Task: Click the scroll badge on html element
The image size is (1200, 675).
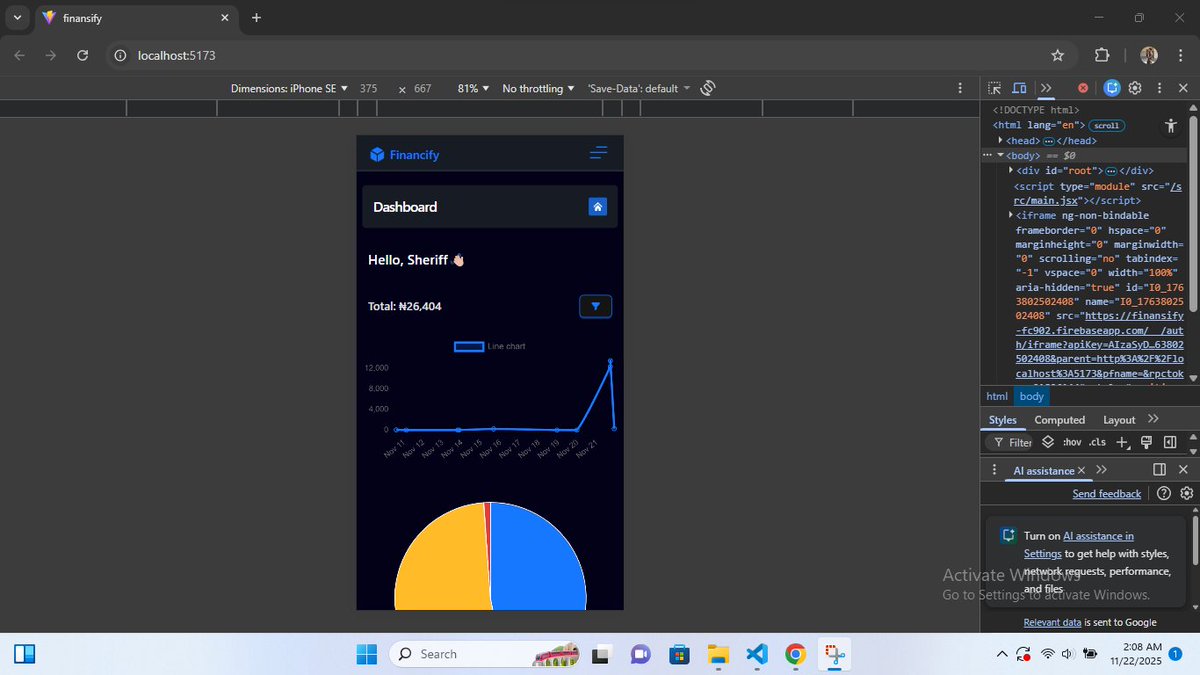Action: click(x=1107, y=126)
